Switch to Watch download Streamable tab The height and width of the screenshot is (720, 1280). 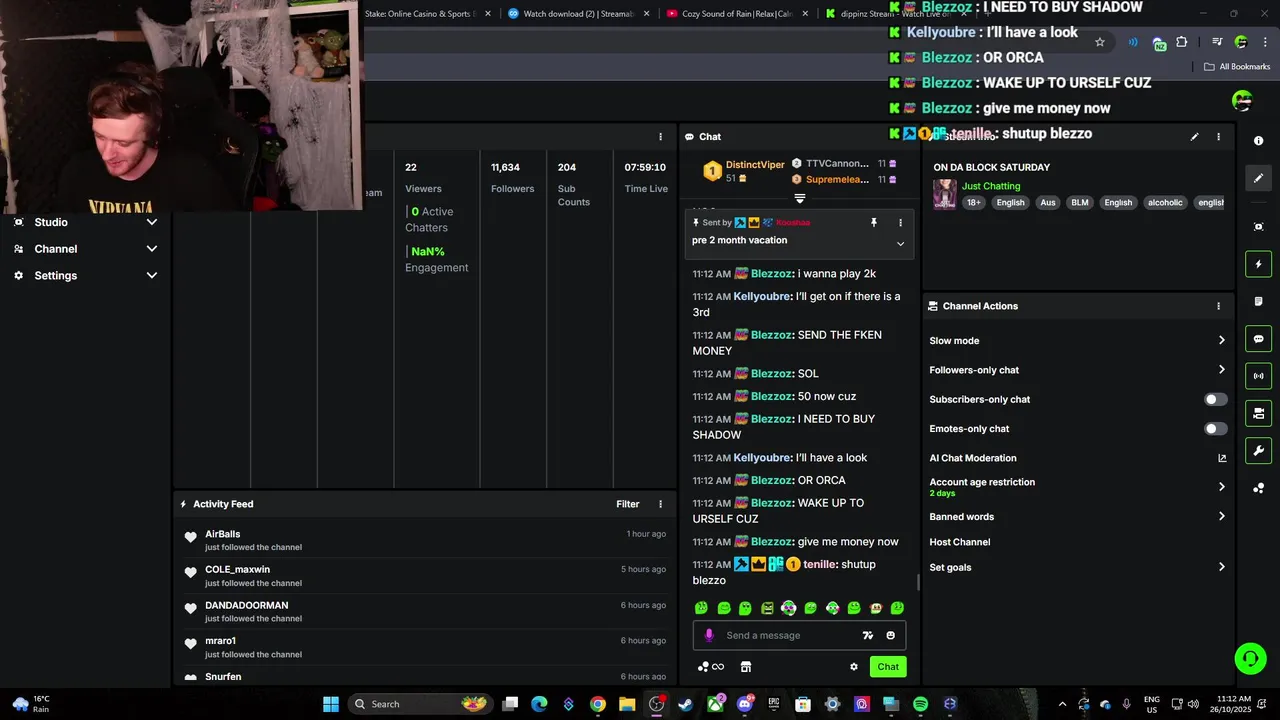point(577,14)
